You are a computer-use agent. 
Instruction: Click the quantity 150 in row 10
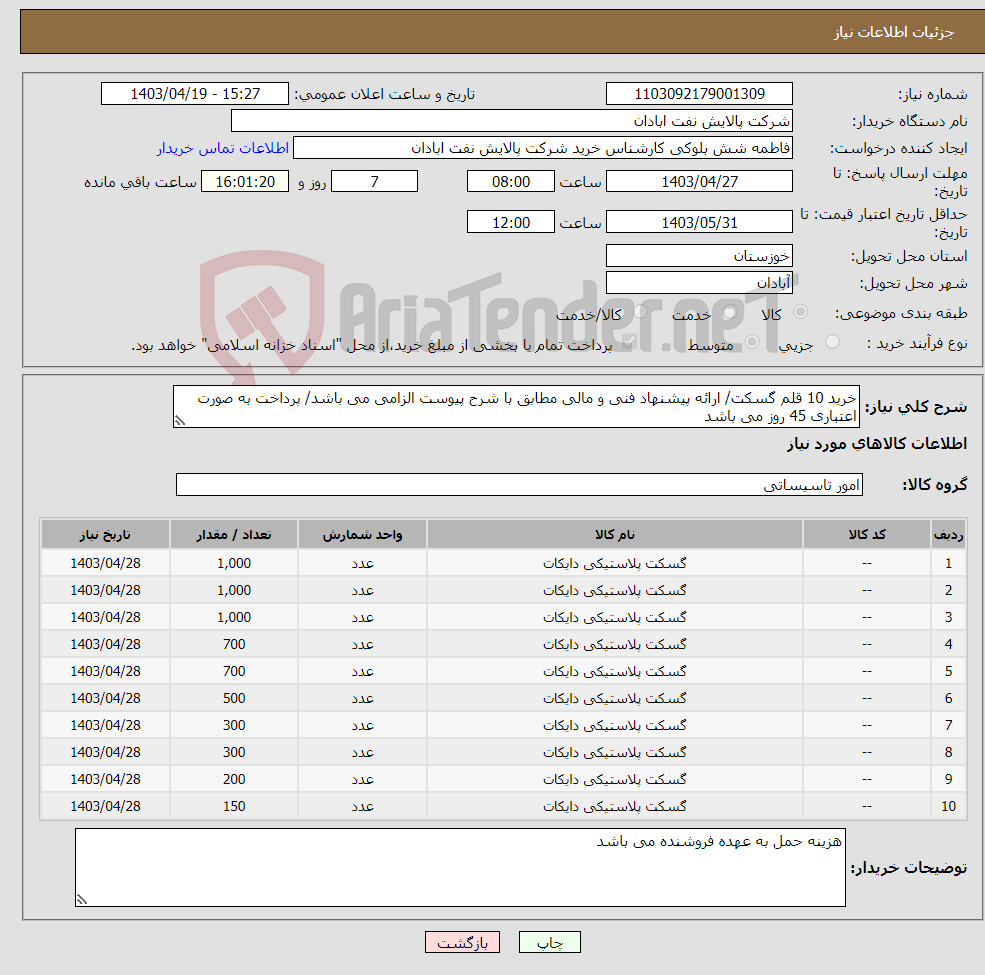[x=234, y=807]
